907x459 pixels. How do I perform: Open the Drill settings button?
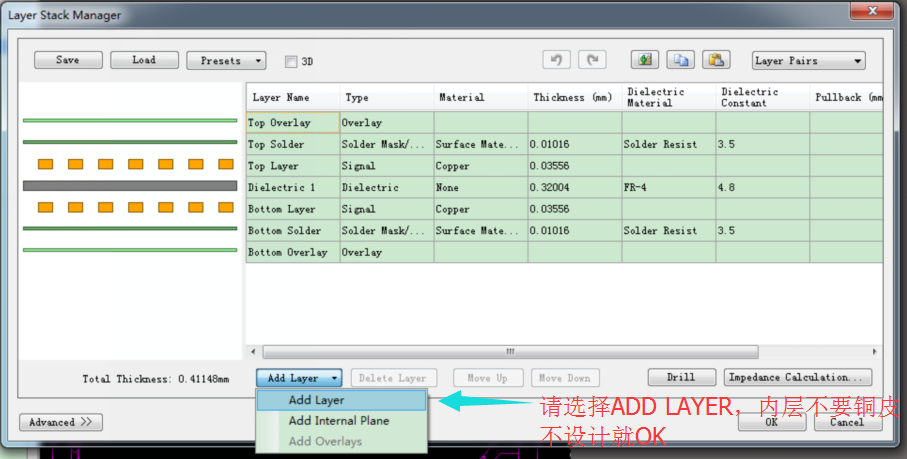click(680, 377)
